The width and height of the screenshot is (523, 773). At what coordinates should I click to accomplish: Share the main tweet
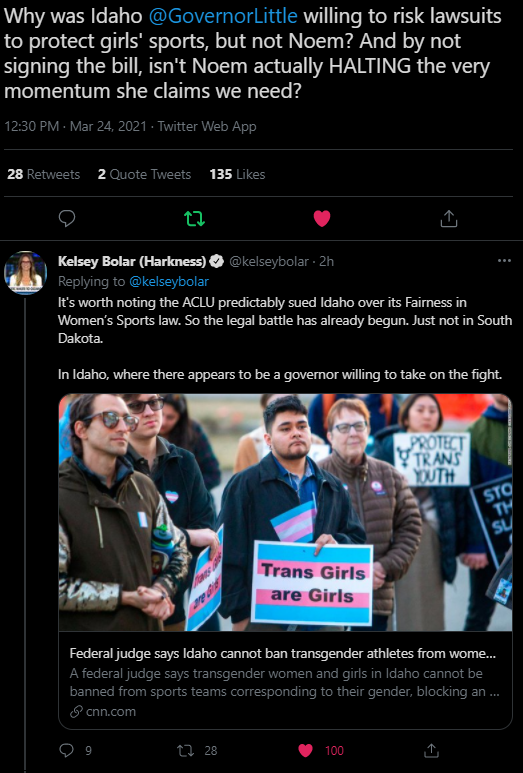(449, 218)
